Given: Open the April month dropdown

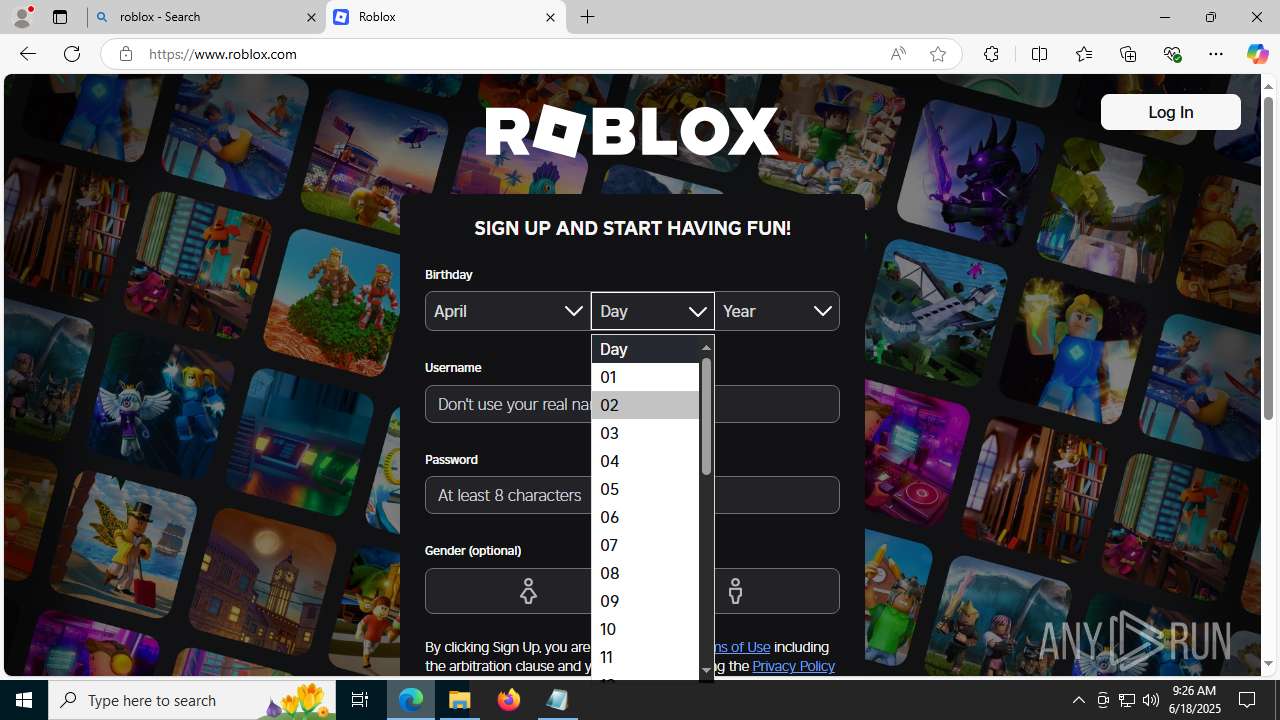Looking at the screenshot, I should (x=508, y=311).
